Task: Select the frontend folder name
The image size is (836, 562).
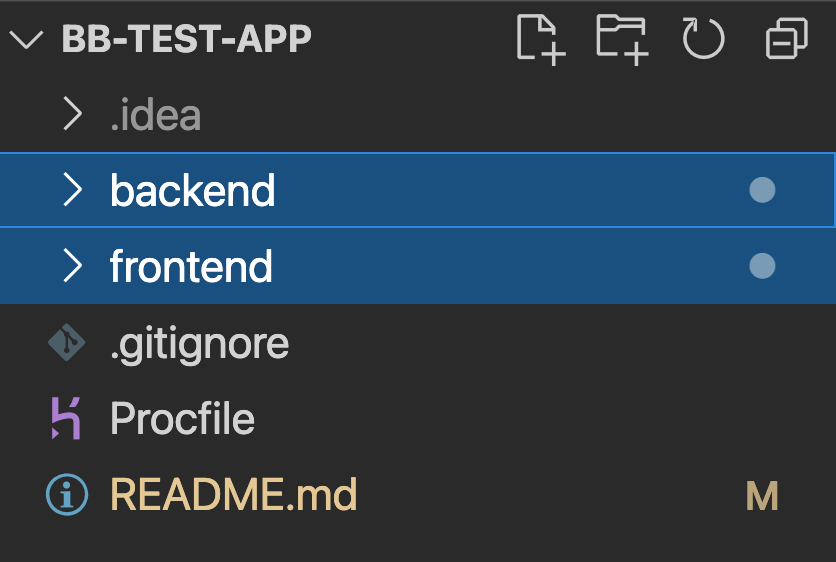Action: pos(191,266)
